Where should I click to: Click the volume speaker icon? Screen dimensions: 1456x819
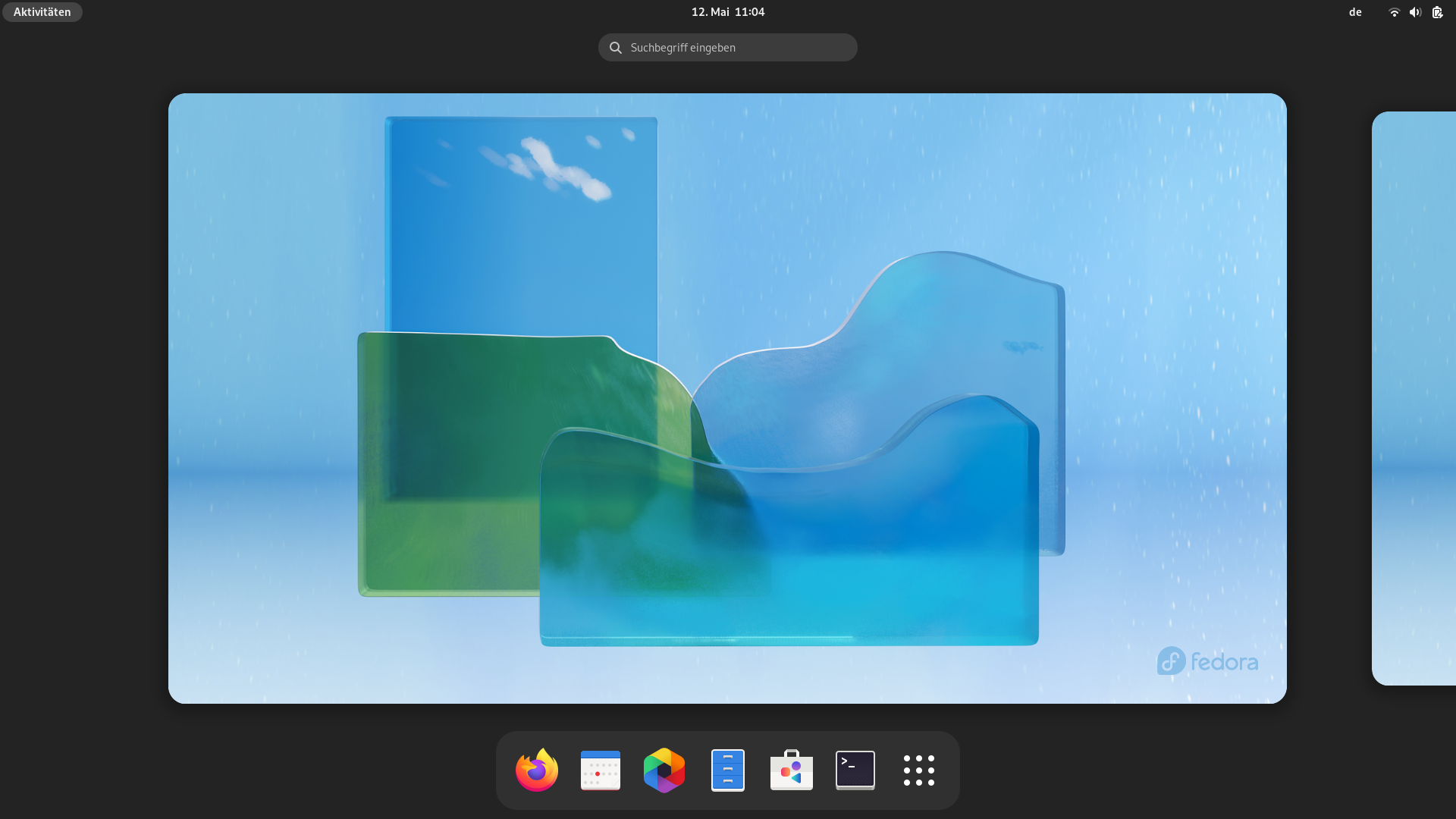[x=1415, y=12]
